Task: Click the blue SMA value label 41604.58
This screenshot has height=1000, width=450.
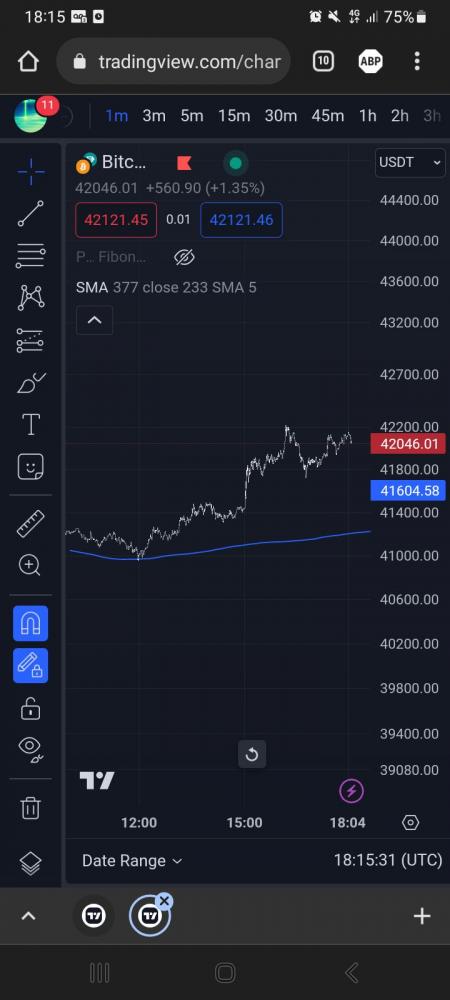Action: [x=408, y=490]
